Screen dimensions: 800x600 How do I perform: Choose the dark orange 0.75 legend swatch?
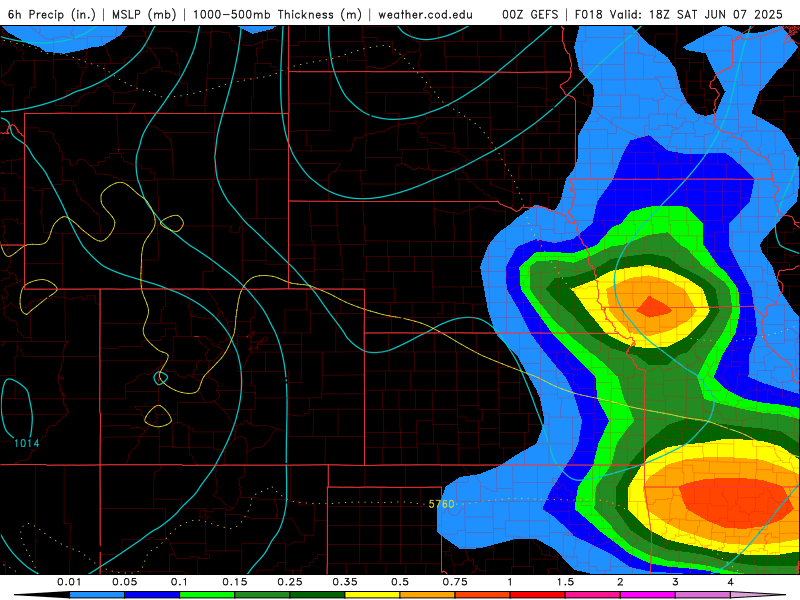pos(483,595)
